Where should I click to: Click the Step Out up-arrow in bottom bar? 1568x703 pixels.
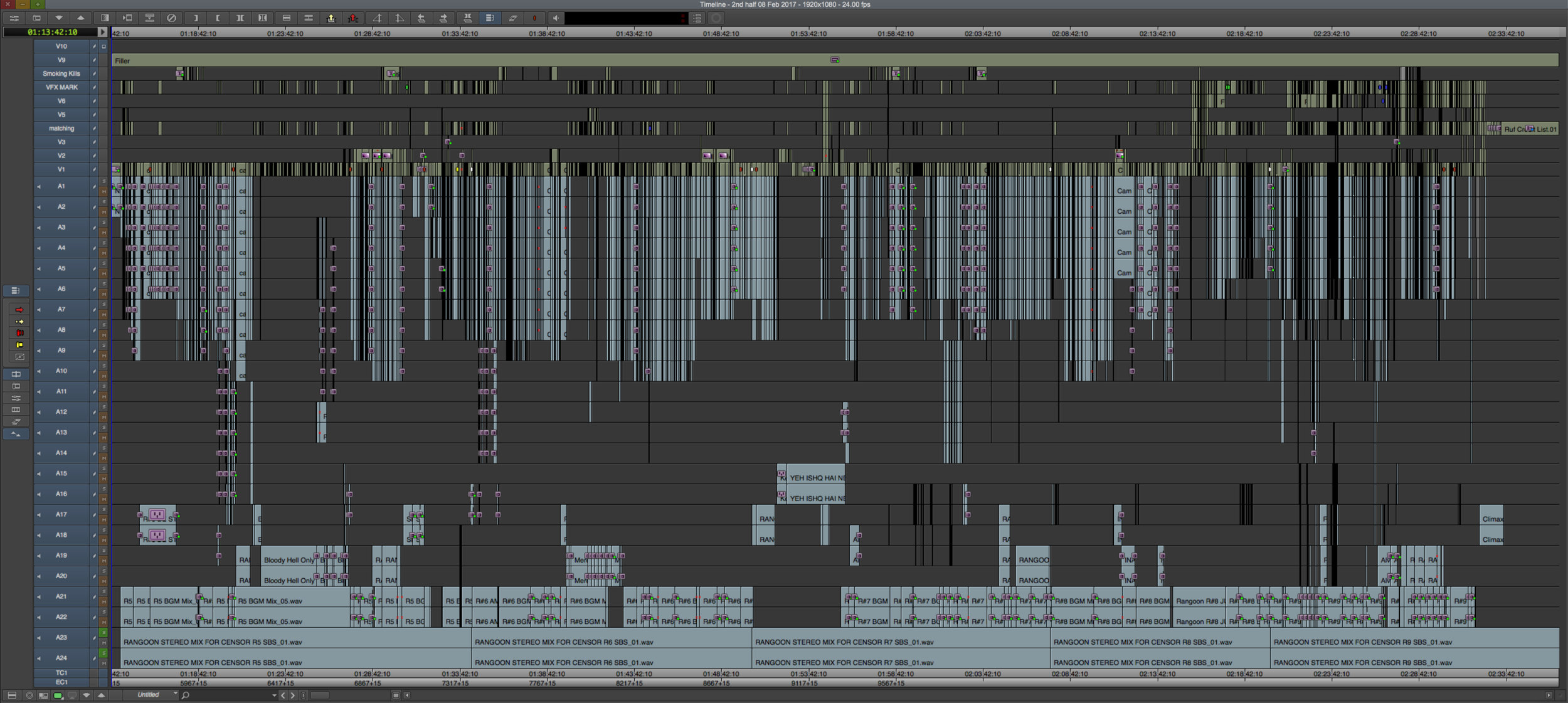[101, 695]
